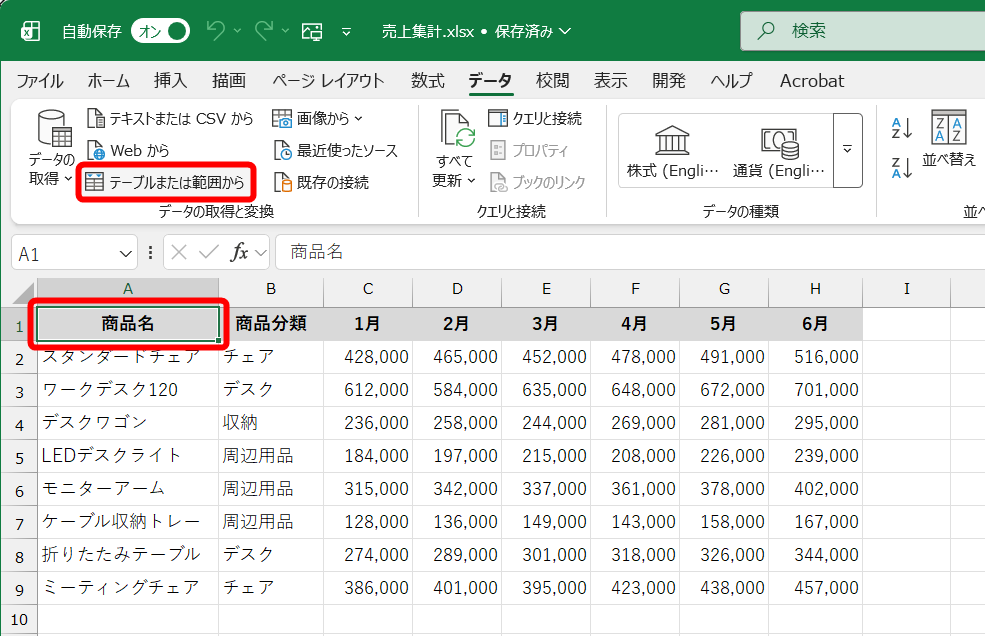985x636 pixels.
Task: Click the screenshot icon in quick access toolbar
Action: pyautogui.click(x=312, y=31)
